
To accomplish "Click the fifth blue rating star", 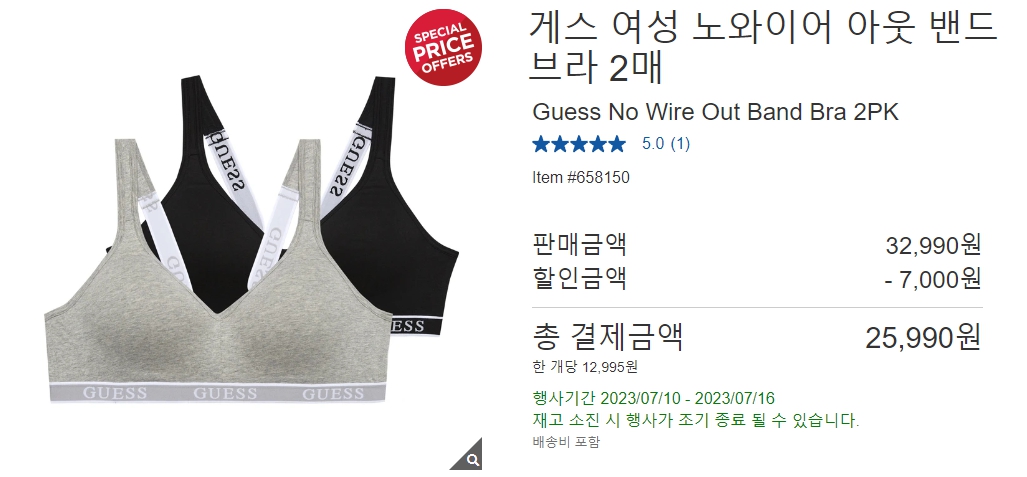I will point(617,144).
